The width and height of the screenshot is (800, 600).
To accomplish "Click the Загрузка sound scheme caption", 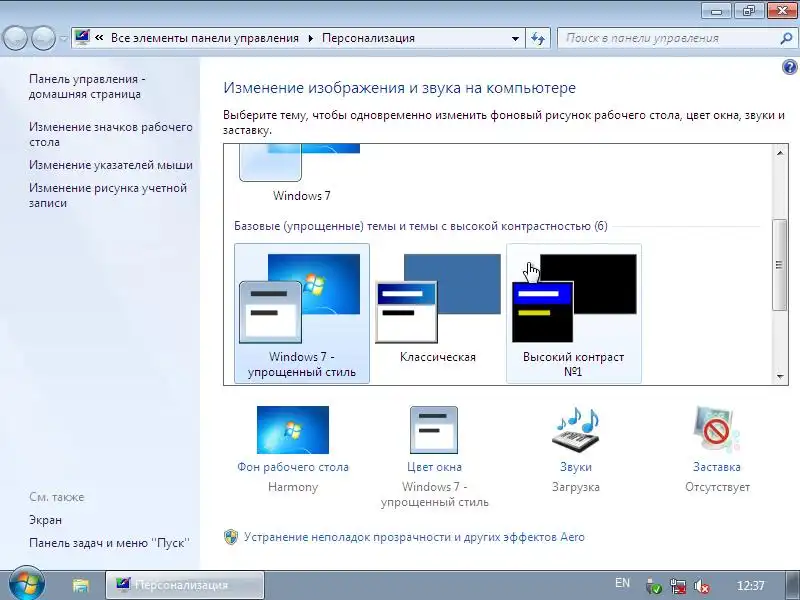I will tap(576, 487).
